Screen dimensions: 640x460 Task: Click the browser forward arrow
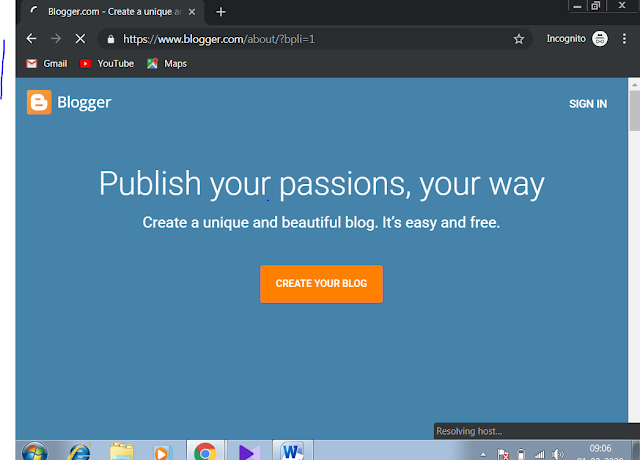pyautogui.click(x=56, y=39)
